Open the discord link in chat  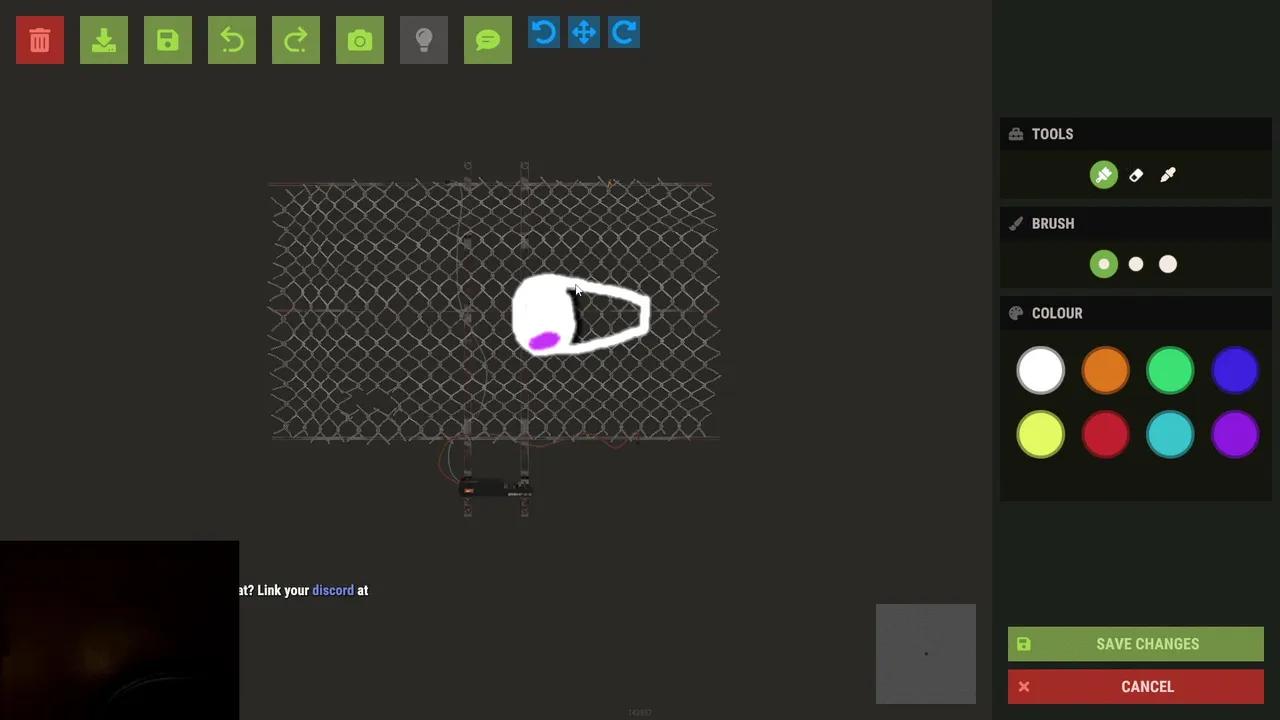tap(333, 590)
